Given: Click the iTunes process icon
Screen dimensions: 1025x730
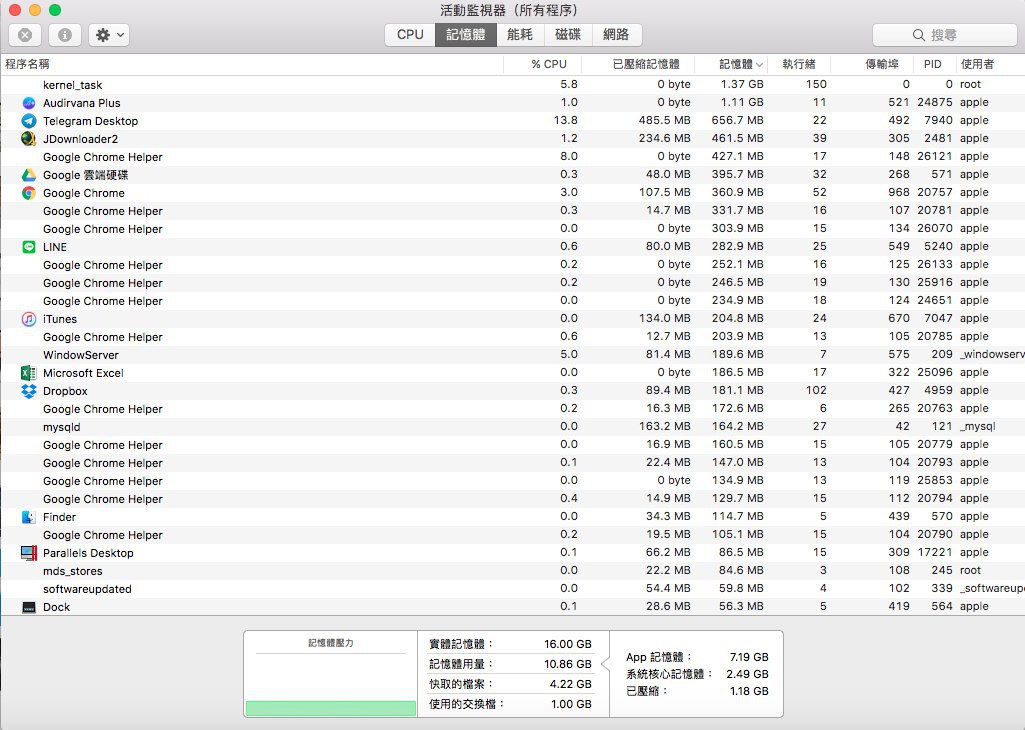Looking at the screenshot, I should click(29, 319).
